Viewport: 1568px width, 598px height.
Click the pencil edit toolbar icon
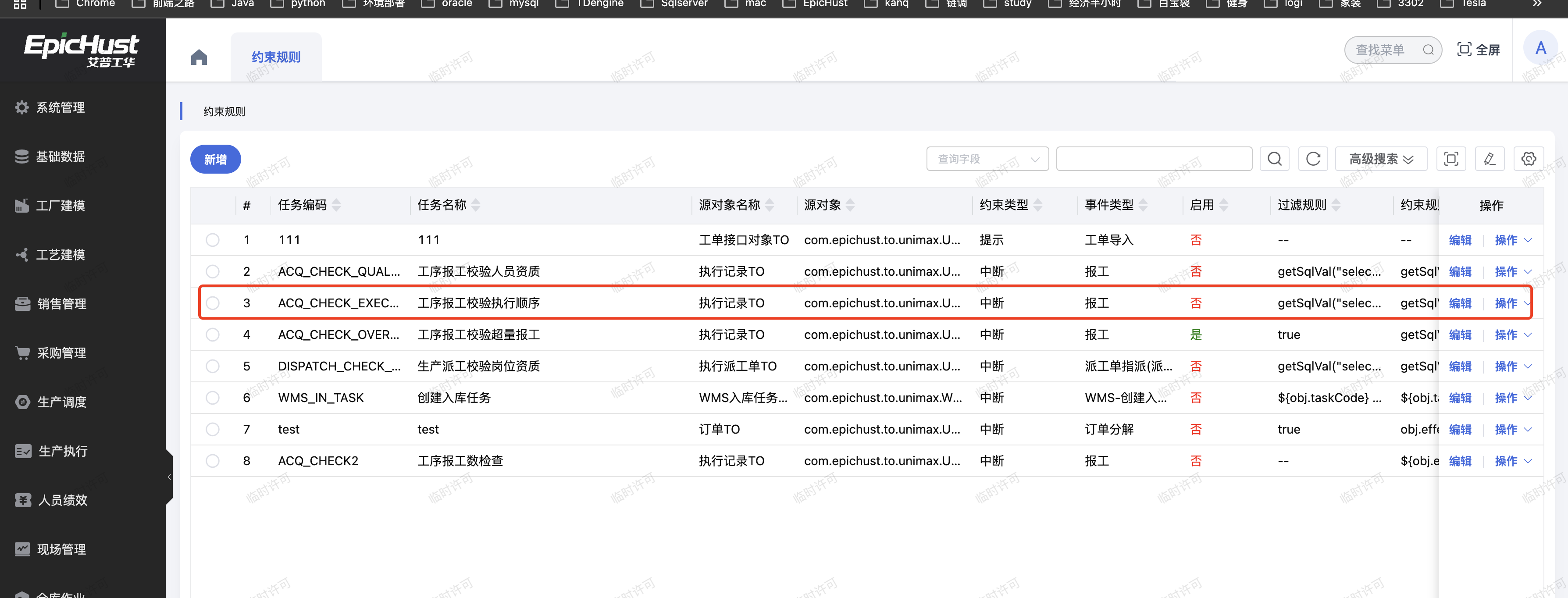[1489, 159]
